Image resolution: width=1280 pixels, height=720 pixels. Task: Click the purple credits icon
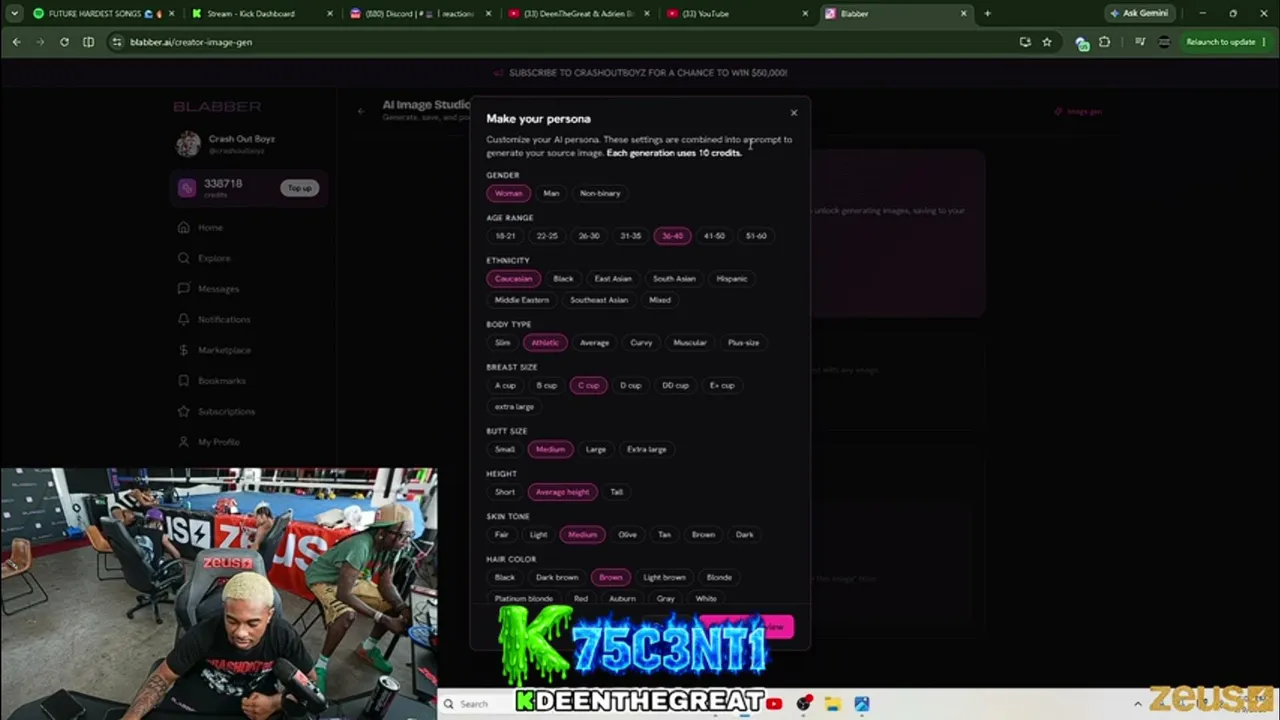[187, 188]
